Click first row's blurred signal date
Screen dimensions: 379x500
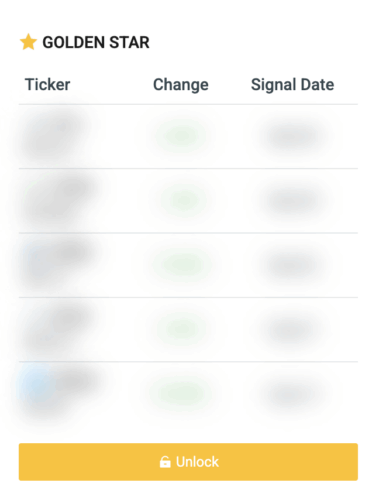click(x=293, y=136)
